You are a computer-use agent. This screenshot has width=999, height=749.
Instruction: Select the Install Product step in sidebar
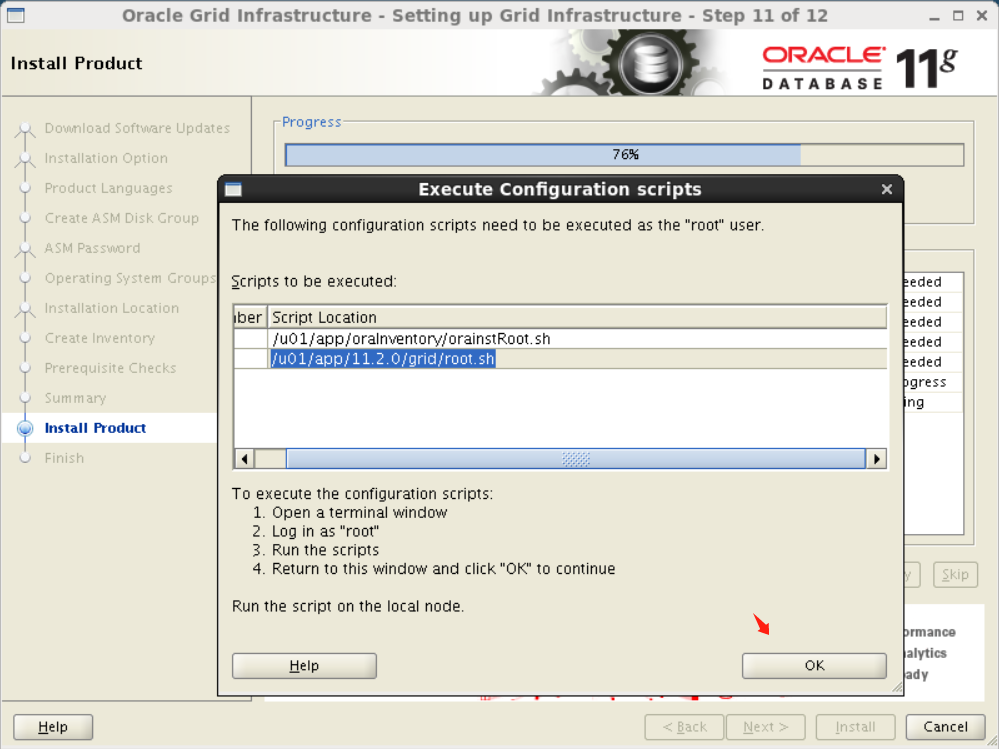coord(94,428)
